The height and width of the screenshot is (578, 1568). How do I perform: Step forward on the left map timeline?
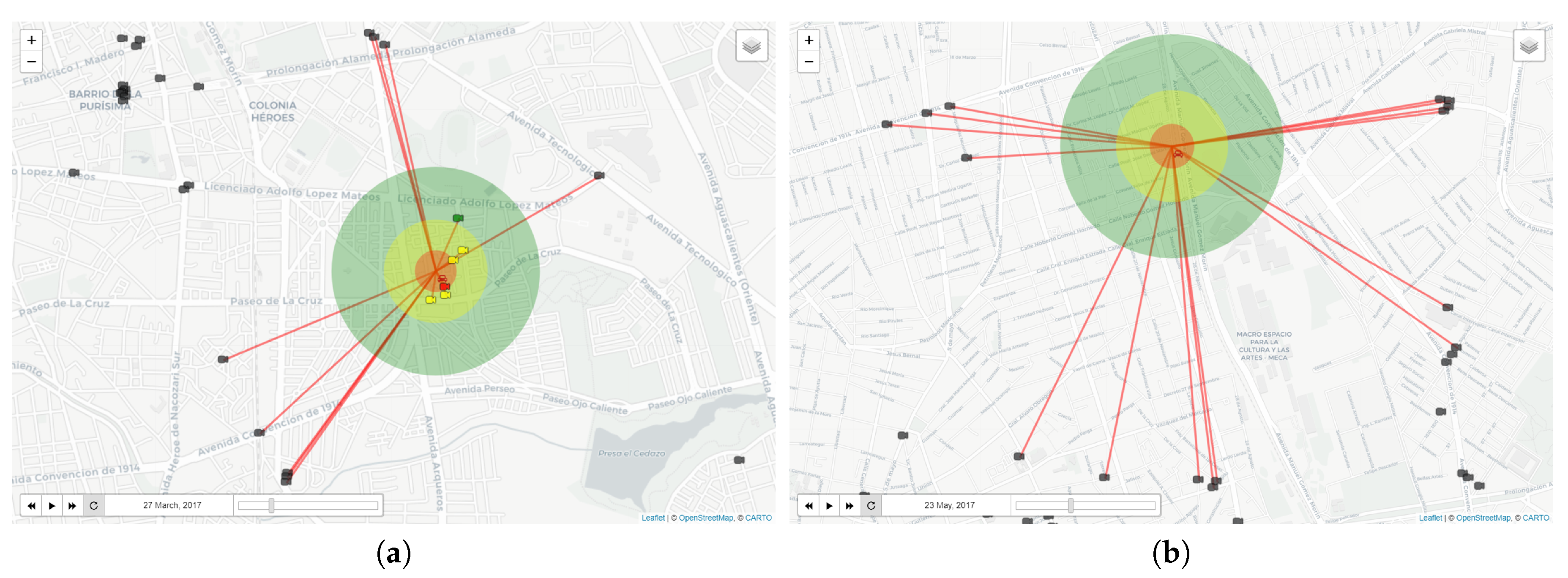[x=72, y=506]
